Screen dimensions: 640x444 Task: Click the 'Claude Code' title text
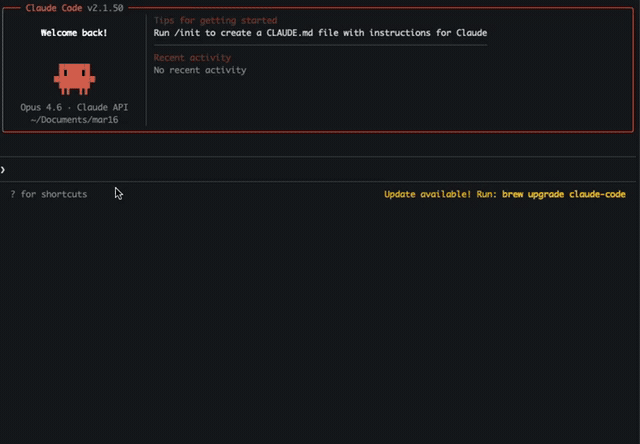54,8
